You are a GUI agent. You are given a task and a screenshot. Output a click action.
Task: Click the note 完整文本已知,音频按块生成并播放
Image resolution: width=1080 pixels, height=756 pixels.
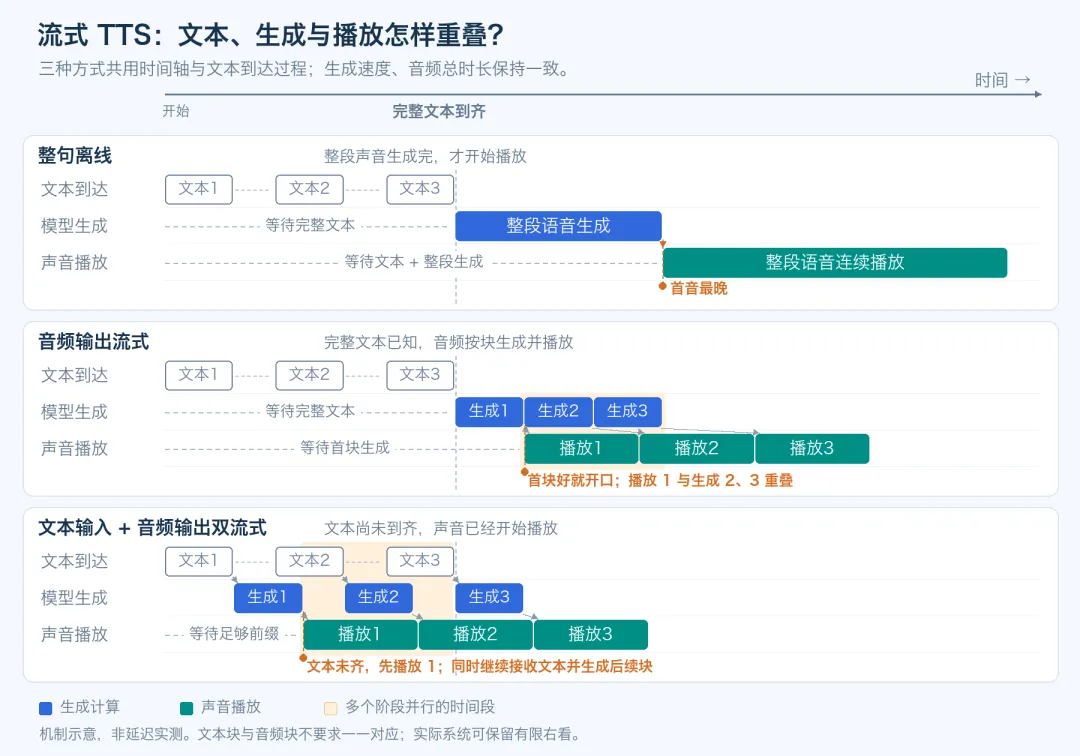tap(448, 342)
